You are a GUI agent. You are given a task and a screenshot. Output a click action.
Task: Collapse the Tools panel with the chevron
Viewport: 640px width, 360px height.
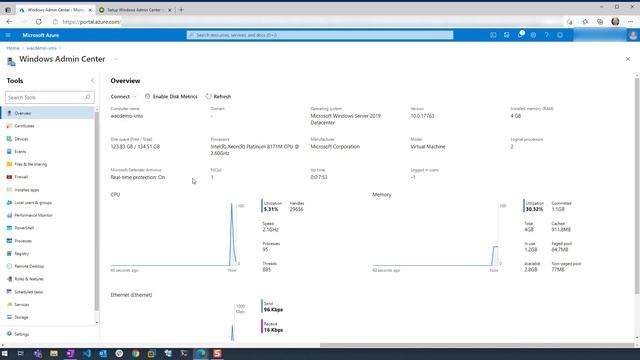coord(92,81)
